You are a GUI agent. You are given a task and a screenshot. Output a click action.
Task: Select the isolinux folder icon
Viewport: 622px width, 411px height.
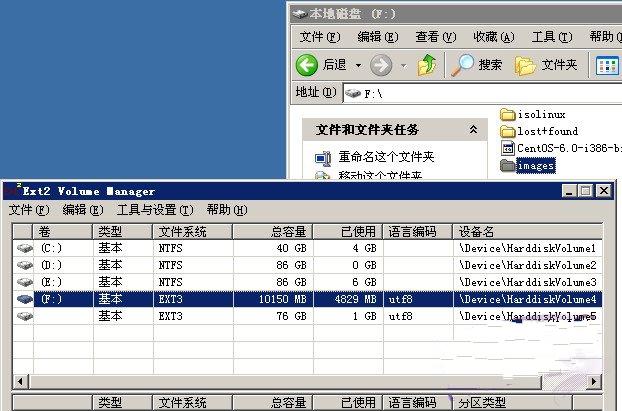[x=507, y=115]
